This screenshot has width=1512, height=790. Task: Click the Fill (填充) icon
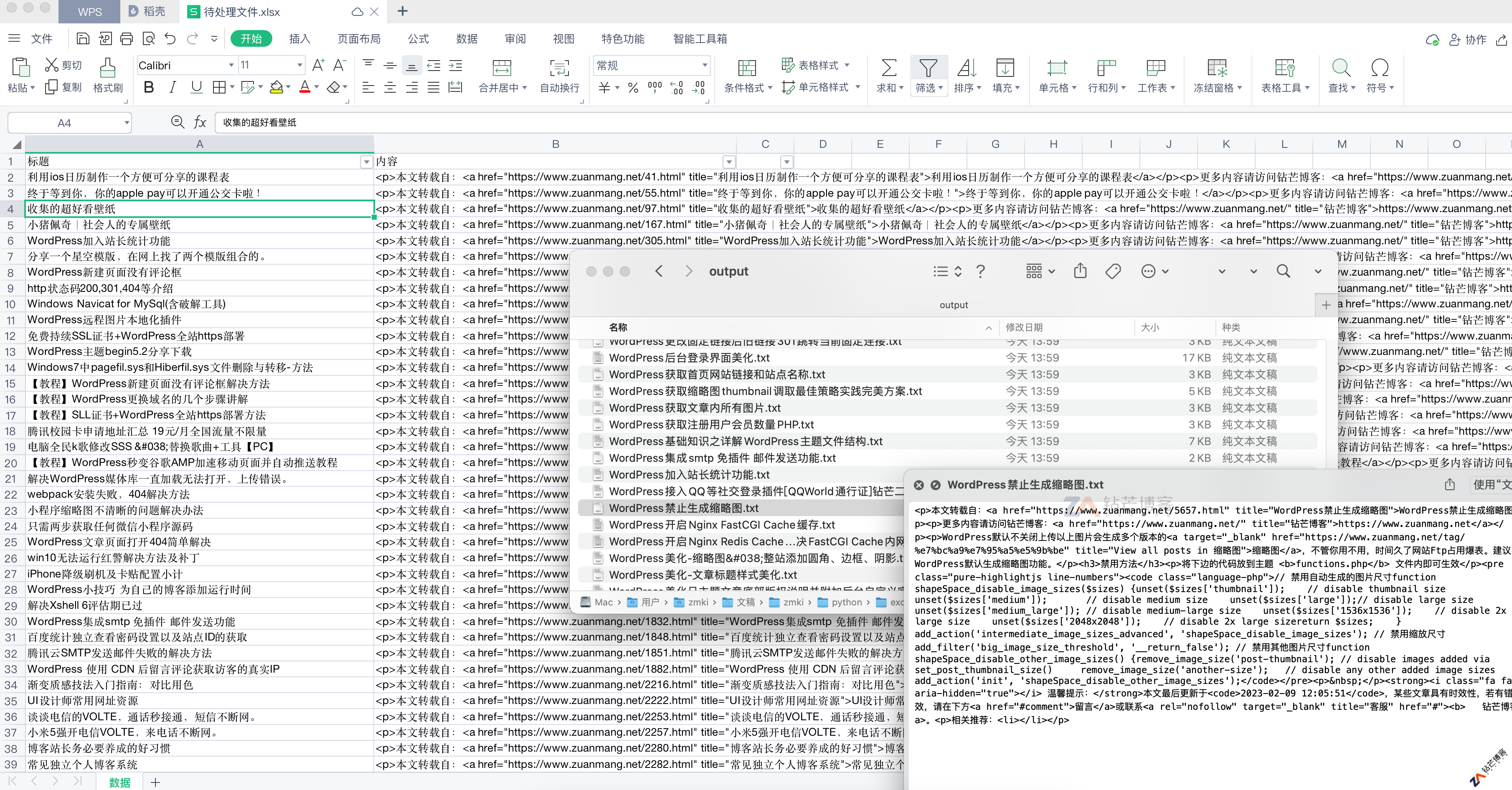click(x=1005, y=68)
